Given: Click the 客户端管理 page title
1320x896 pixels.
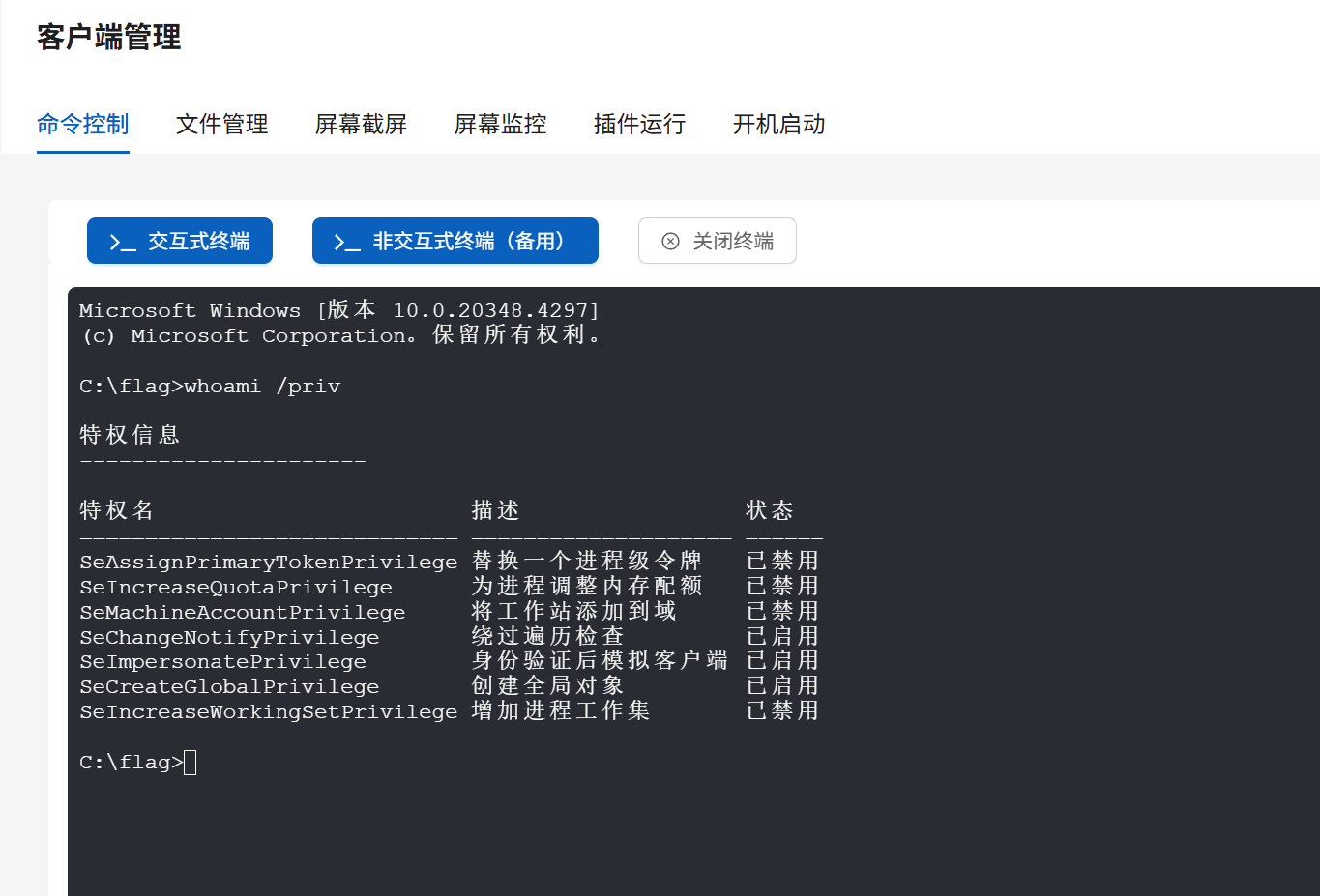Looking at the screenshot, I should [109, 38].
